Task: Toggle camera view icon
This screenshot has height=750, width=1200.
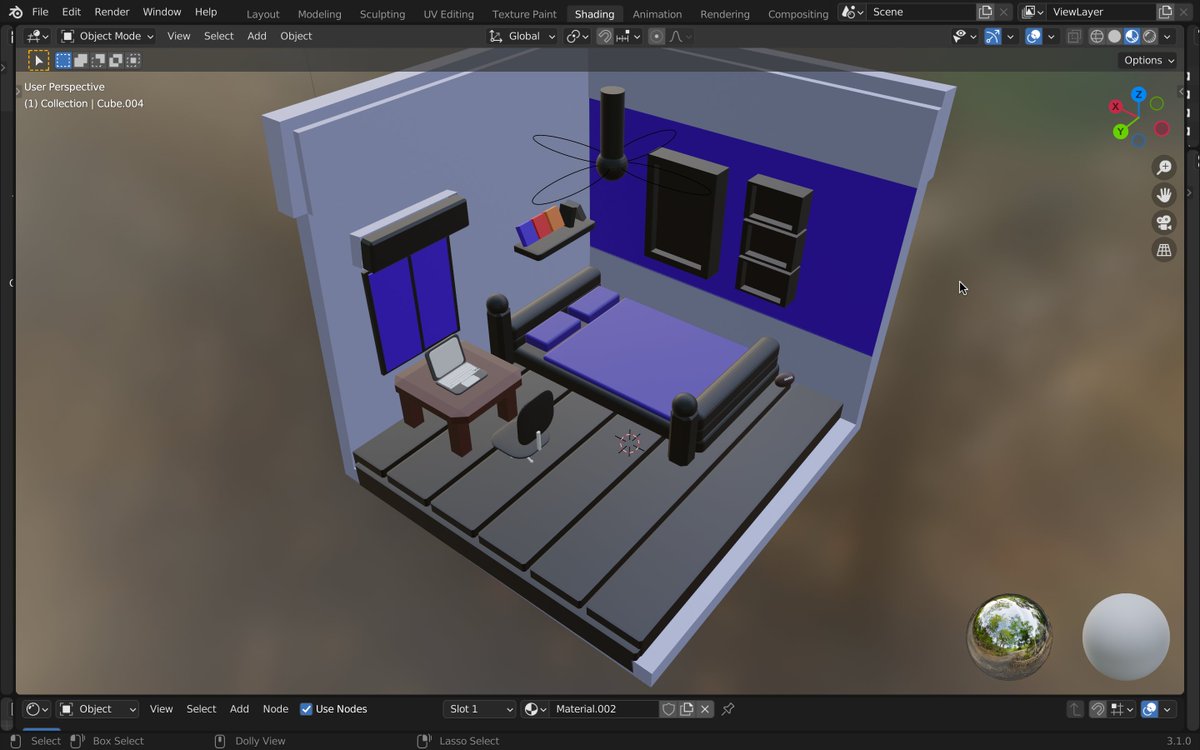Action: (1164, 223)
